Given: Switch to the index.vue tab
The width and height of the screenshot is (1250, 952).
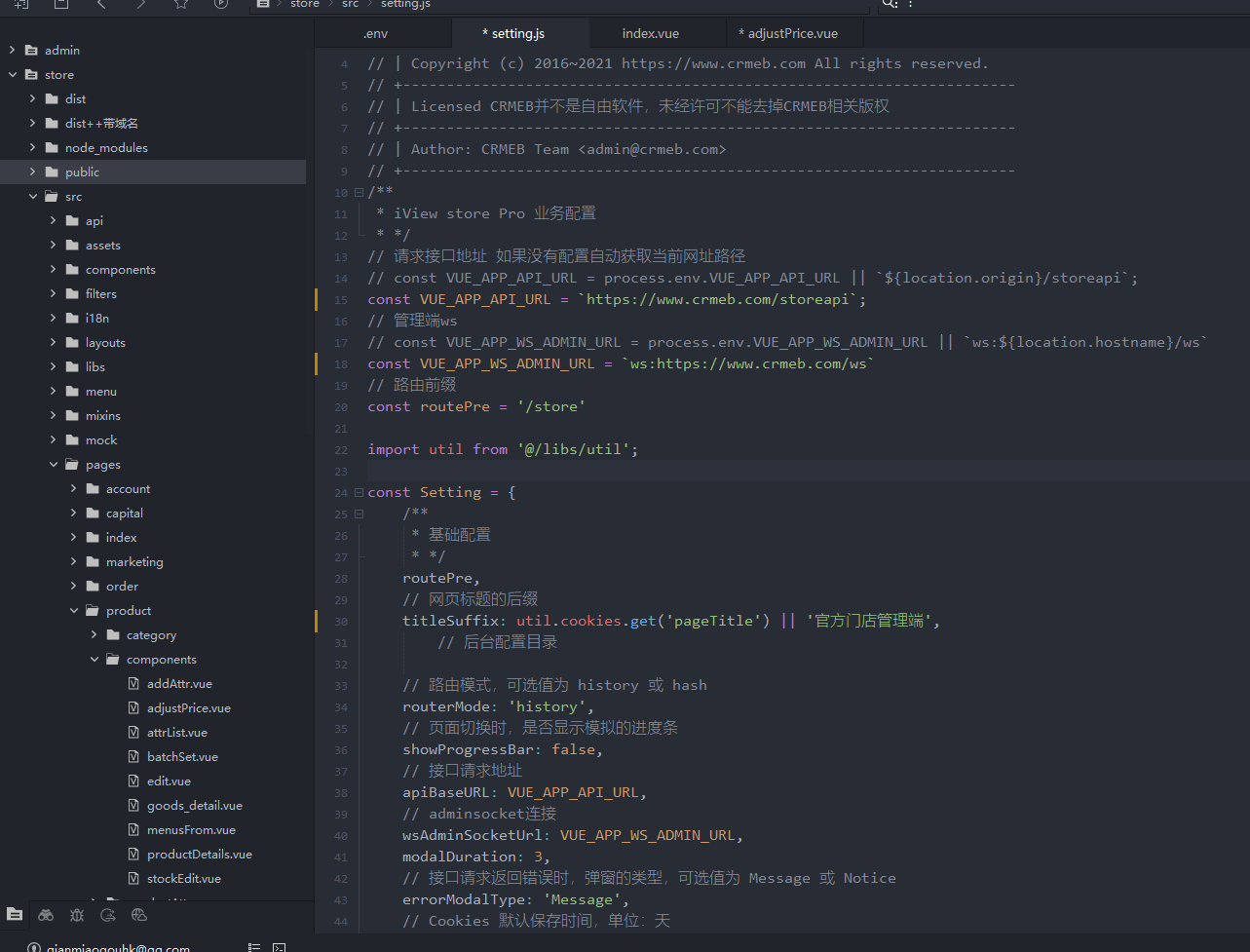Looking at the screenshot, I should [x=650, y=33].
